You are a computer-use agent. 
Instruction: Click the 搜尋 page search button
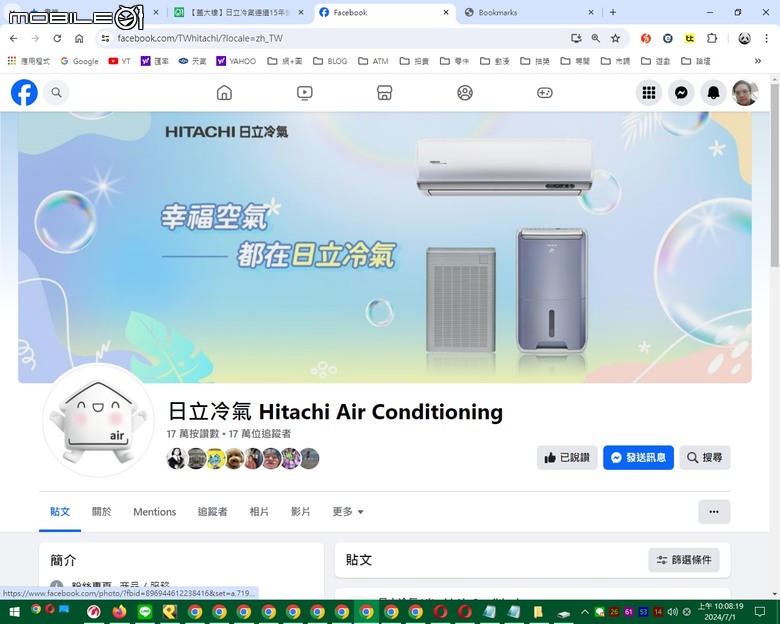[705, 457]
